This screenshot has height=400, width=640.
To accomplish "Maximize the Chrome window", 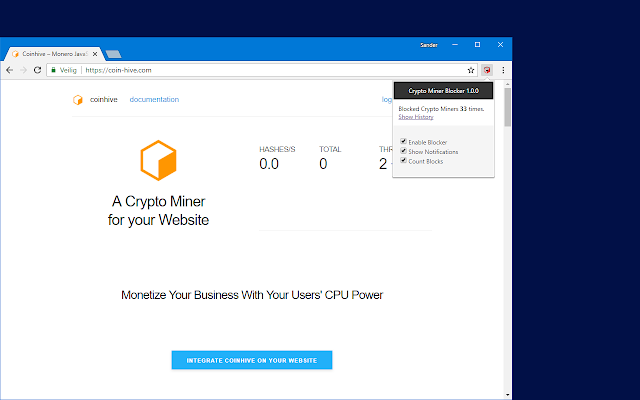I will coord(477,44).
